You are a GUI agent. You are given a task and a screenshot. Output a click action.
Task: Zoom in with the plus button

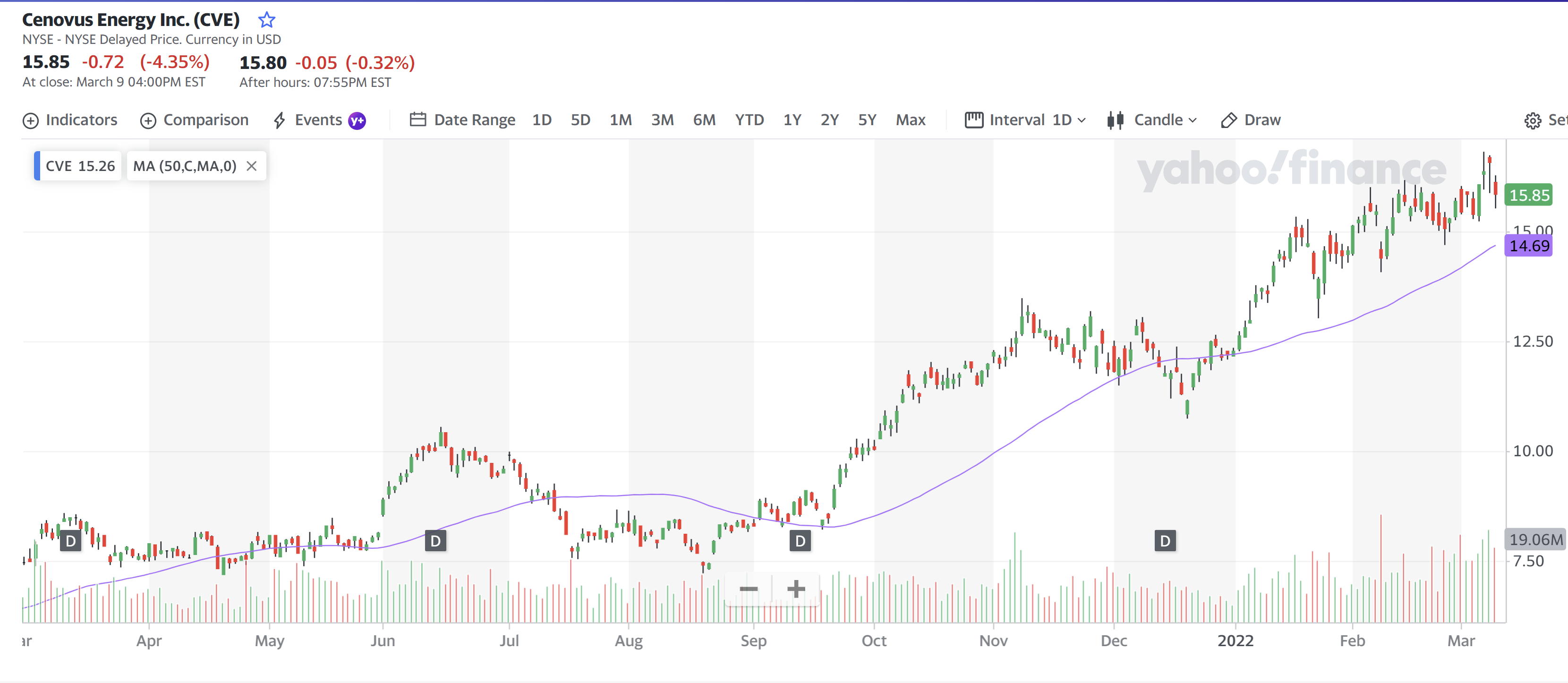point(796,589)
